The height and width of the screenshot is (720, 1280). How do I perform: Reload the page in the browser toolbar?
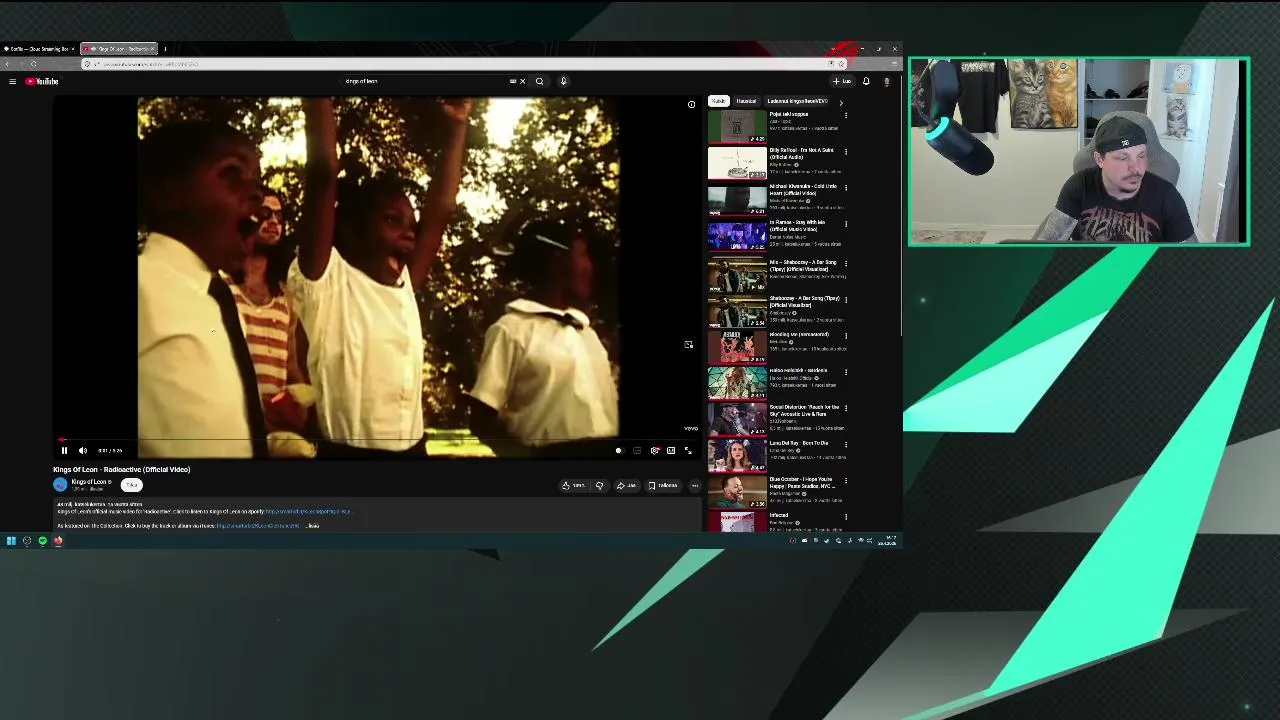click(33, 64)
